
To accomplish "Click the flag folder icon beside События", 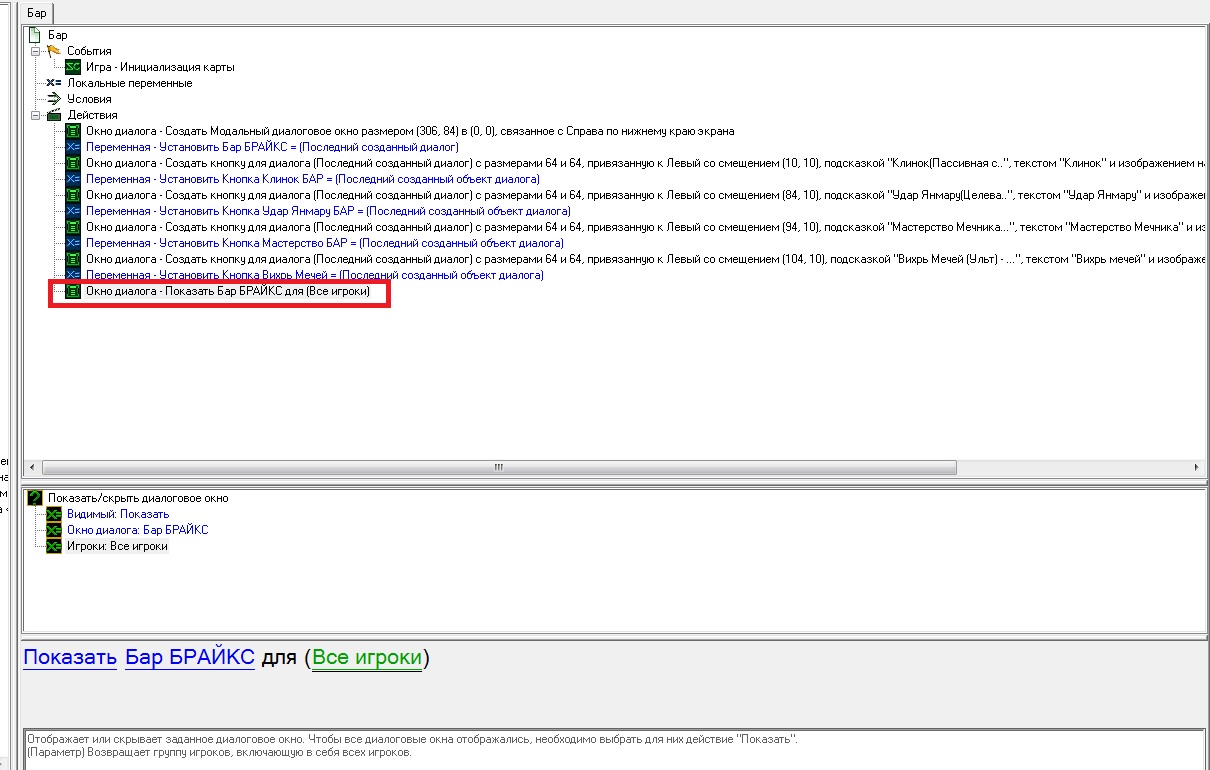I will (x=54, y=51).
